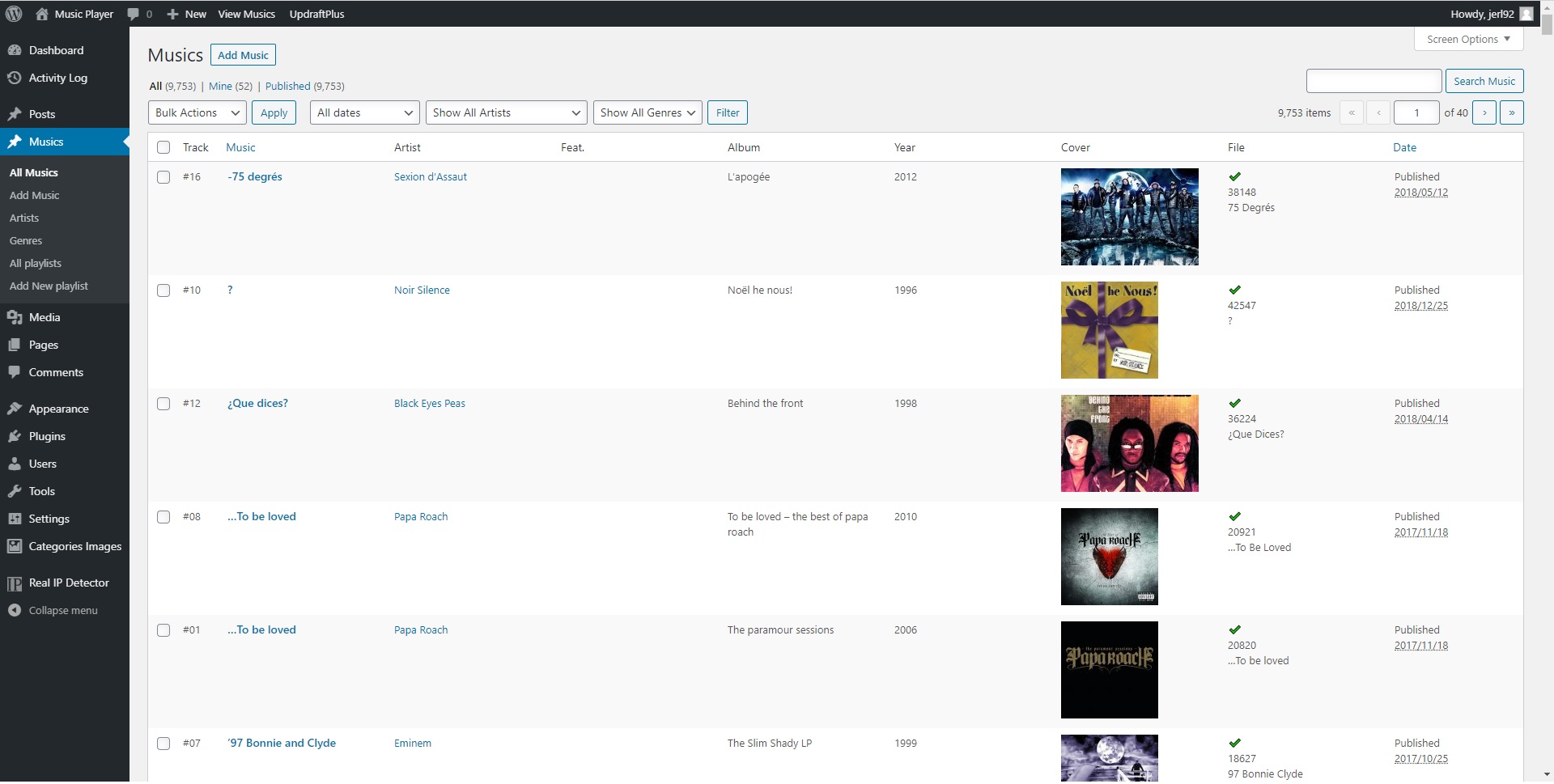Click the Collapse menu arrow icon
Image resolution: width=1554 pixels, height=784 pixels.
[15, 610]
